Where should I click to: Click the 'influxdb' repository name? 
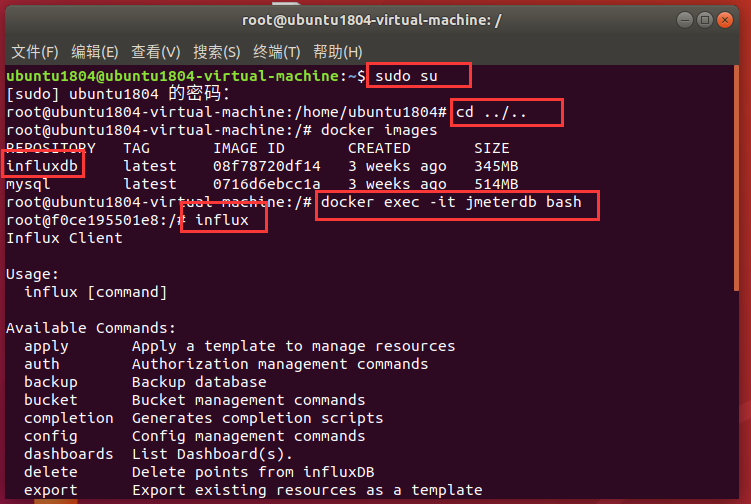pyautogui.click(x=42, y=166)
